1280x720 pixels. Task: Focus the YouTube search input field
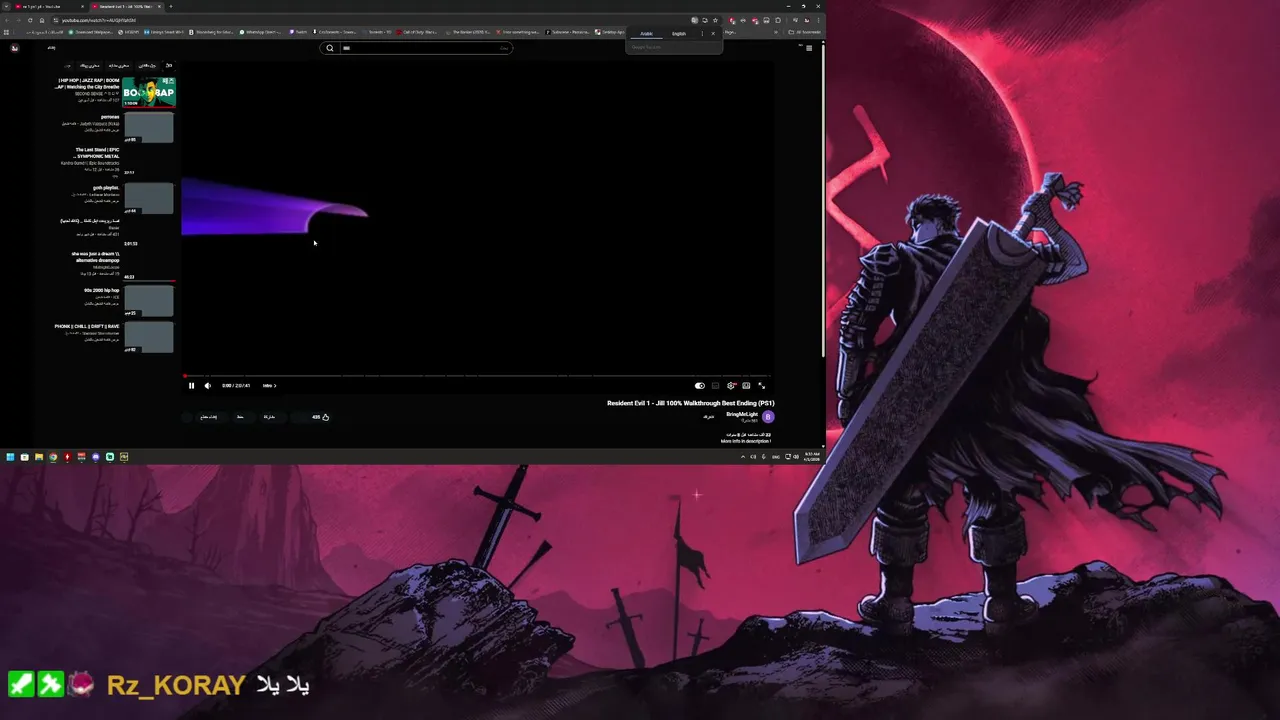[x=426, y=48]
